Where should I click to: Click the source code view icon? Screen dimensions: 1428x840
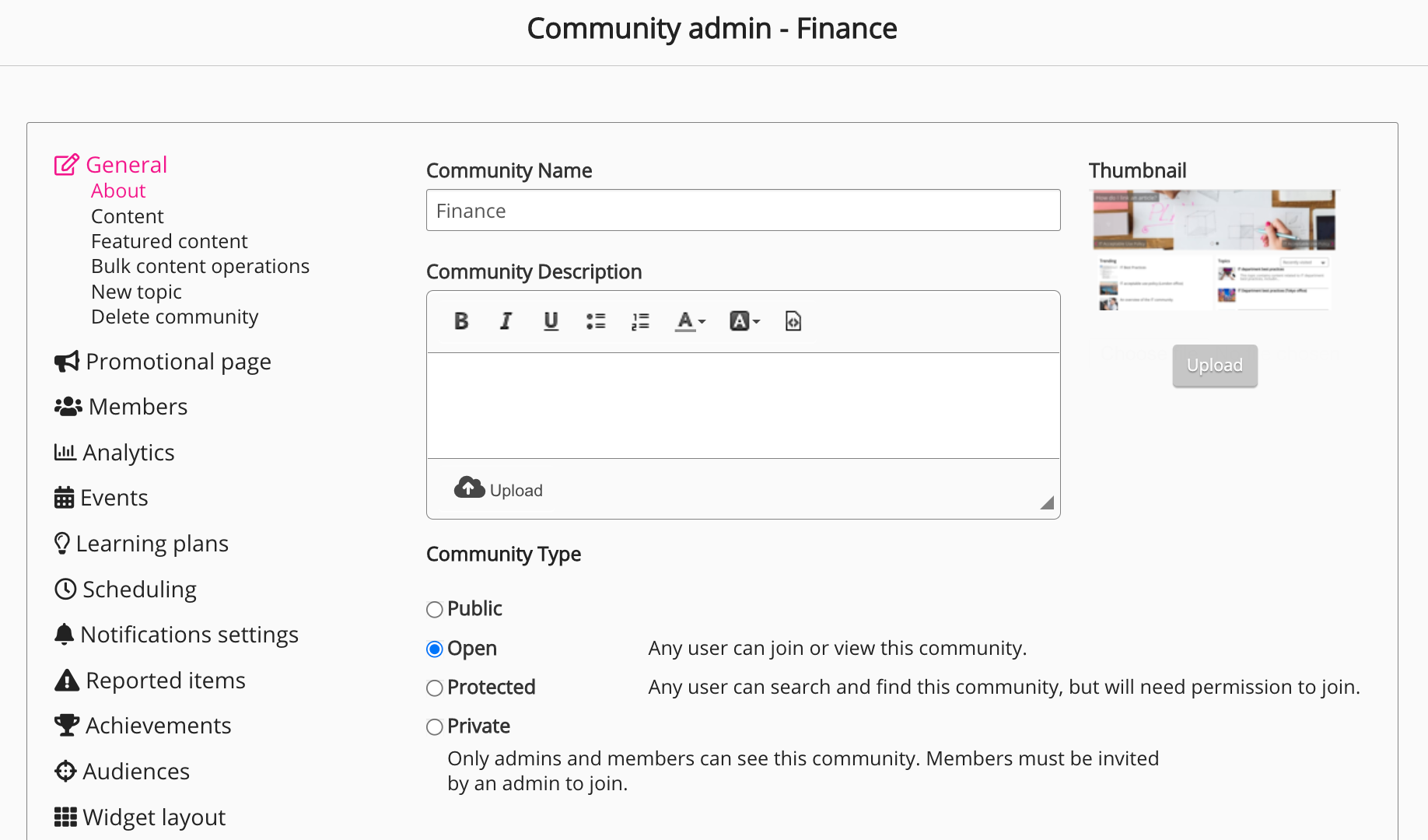click(x=793, y=321)
